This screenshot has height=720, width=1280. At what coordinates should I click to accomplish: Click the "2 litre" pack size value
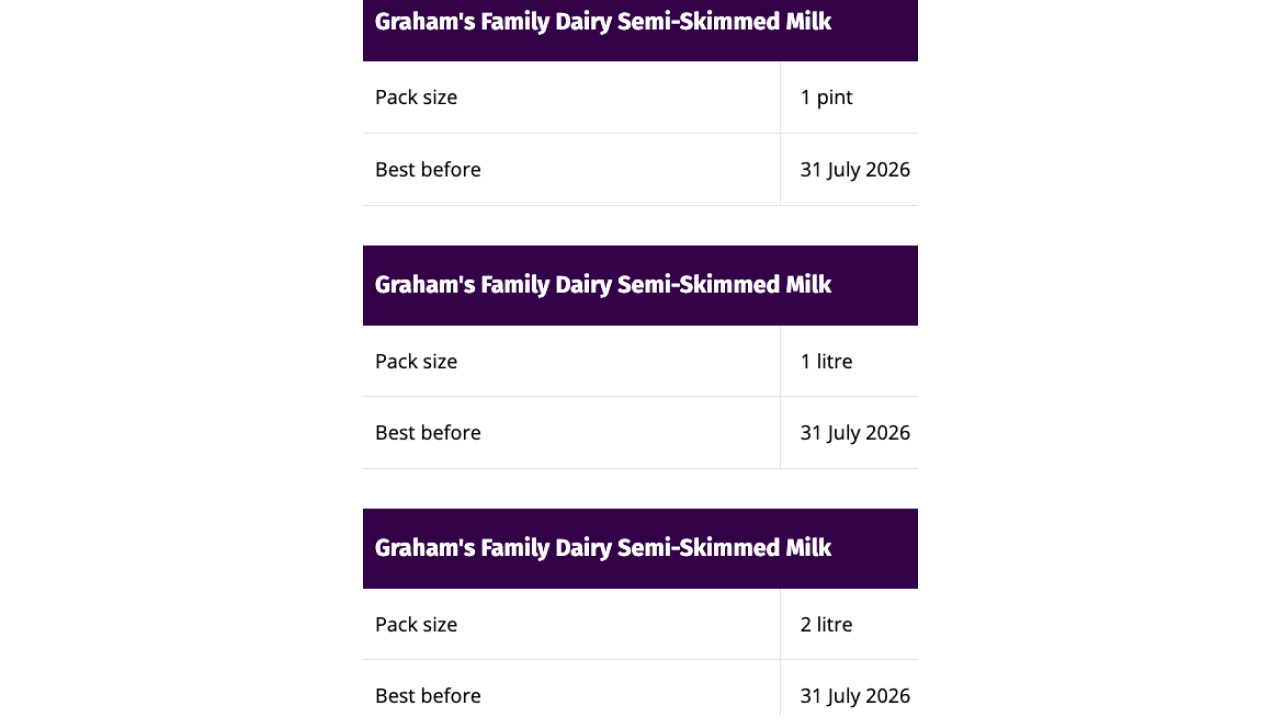[826, 624]
